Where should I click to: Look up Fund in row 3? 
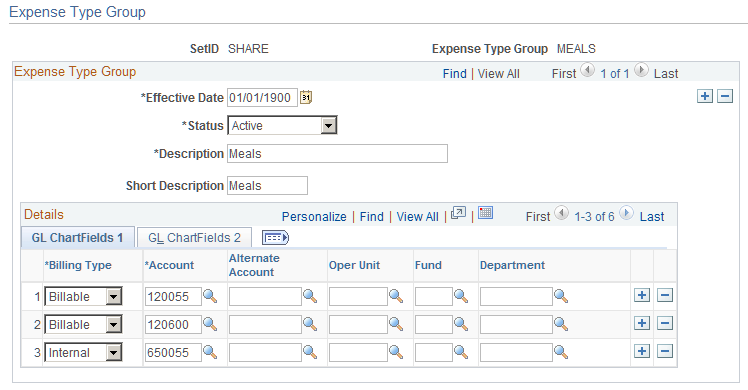[461, 352]
